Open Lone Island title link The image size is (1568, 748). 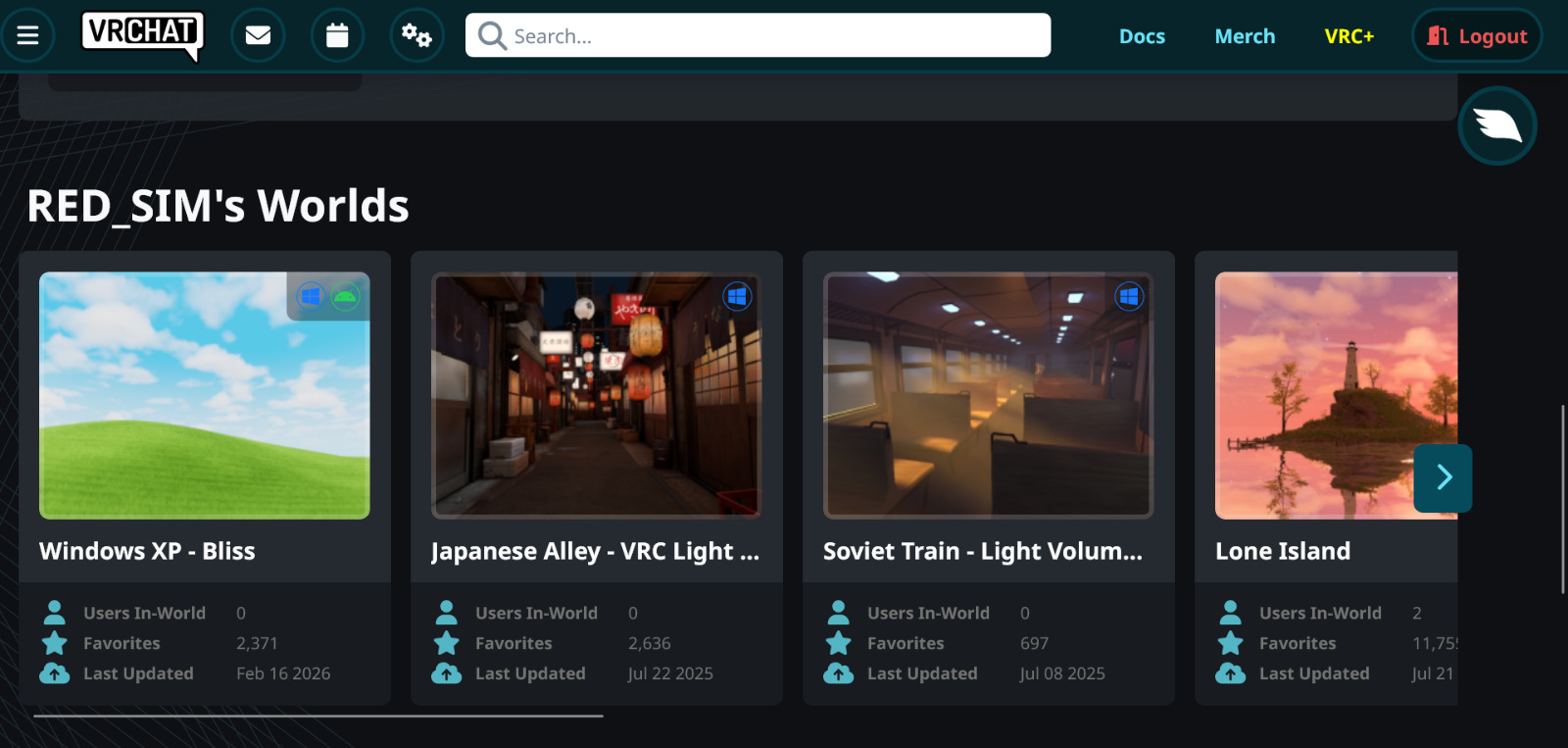[1283, 551]
